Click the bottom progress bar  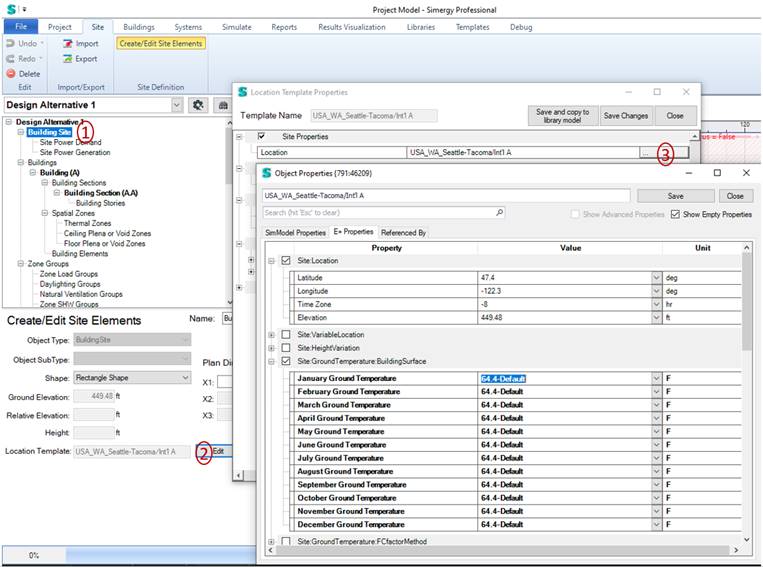pos(129,555)
